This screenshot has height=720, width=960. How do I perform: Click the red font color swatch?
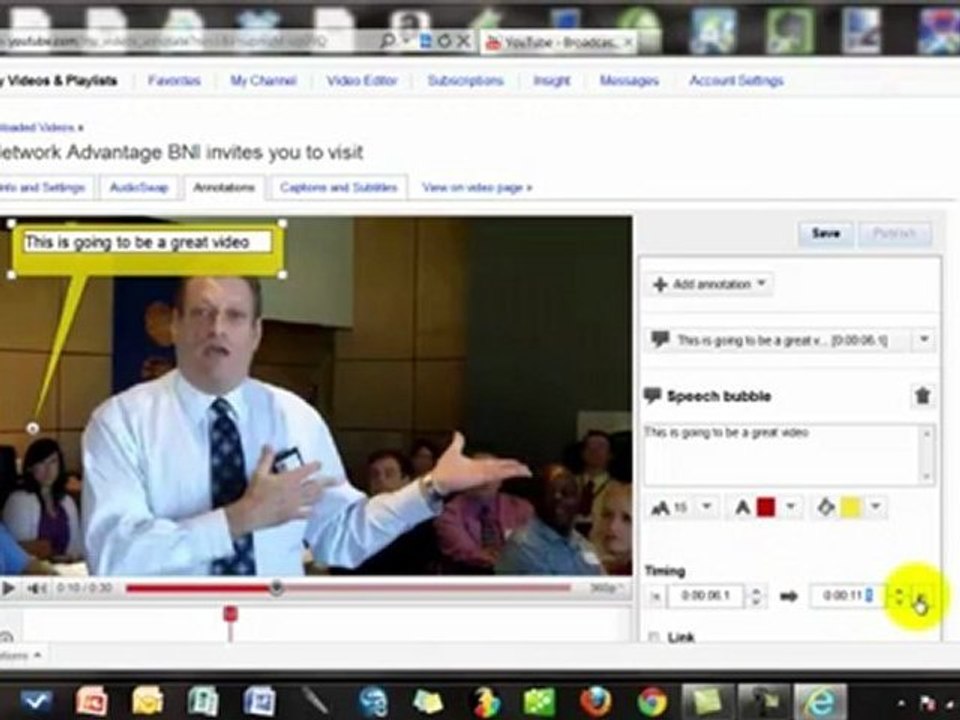click(766, 507)
